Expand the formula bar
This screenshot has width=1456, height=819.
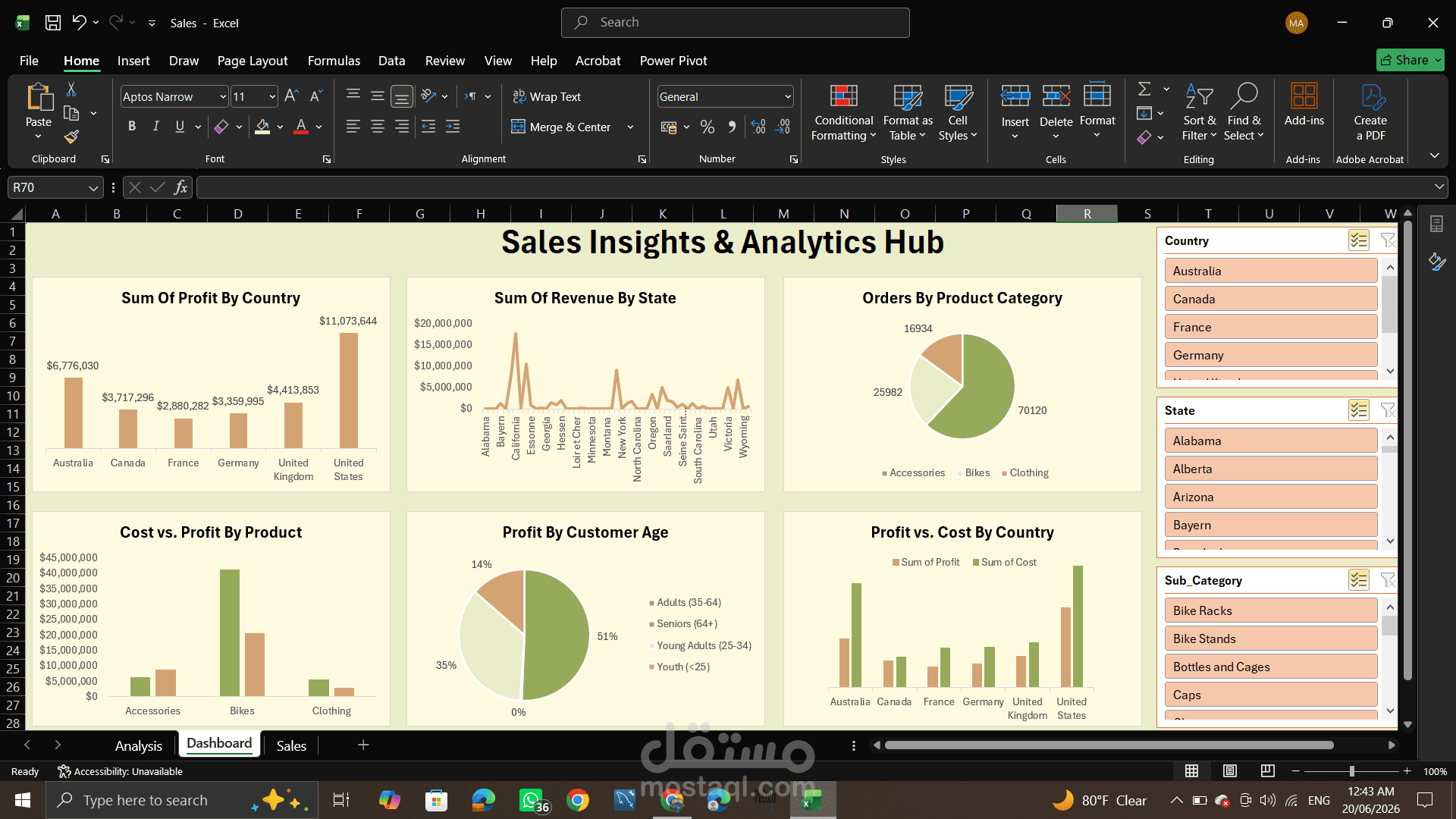point(1439,187)
